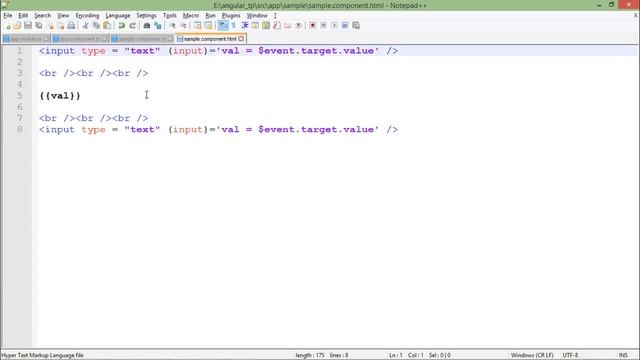Image resolution: width=640 pixels, height=360 pixels.
Task: Click the Zoom In toolbar icon
Action: [x=172, y=26]
